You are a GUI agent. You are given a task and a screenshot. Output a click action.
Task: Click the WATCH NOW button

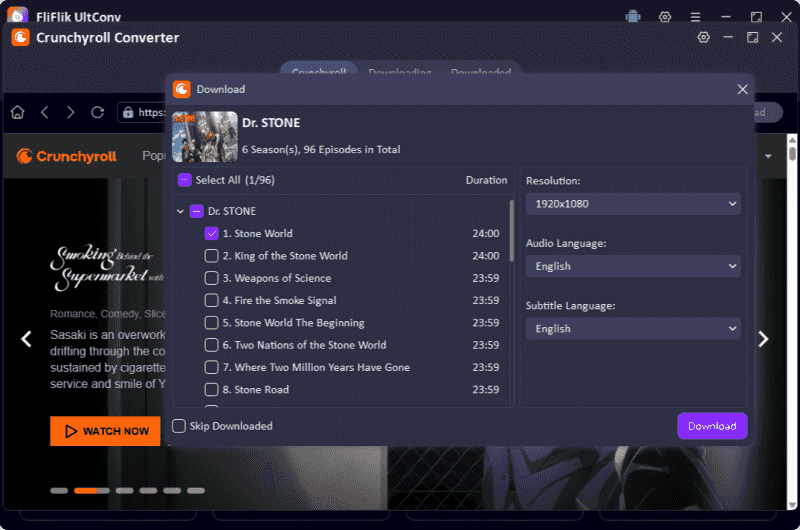click(x=105, y=431)
